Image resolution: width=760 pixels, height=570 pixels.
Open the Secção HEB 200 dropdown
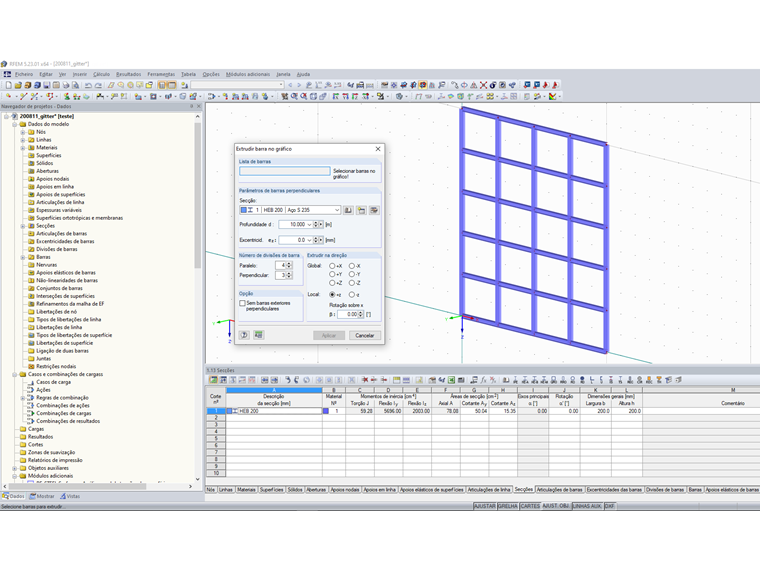click(337, 210)
